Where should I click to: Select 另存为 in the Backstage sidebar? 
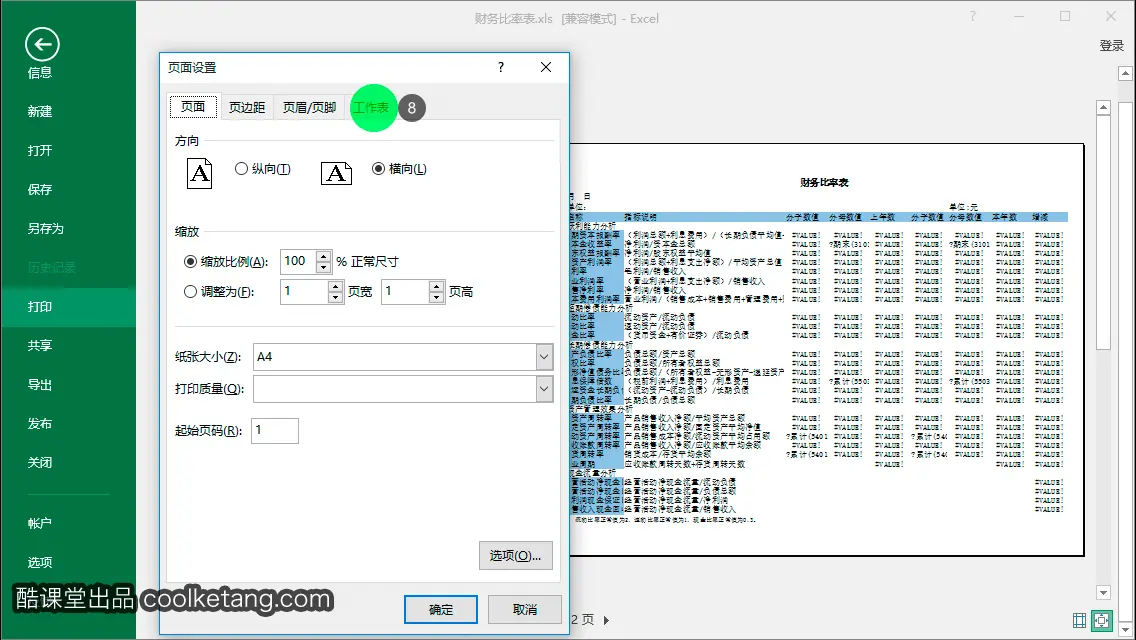click(46, 229)
